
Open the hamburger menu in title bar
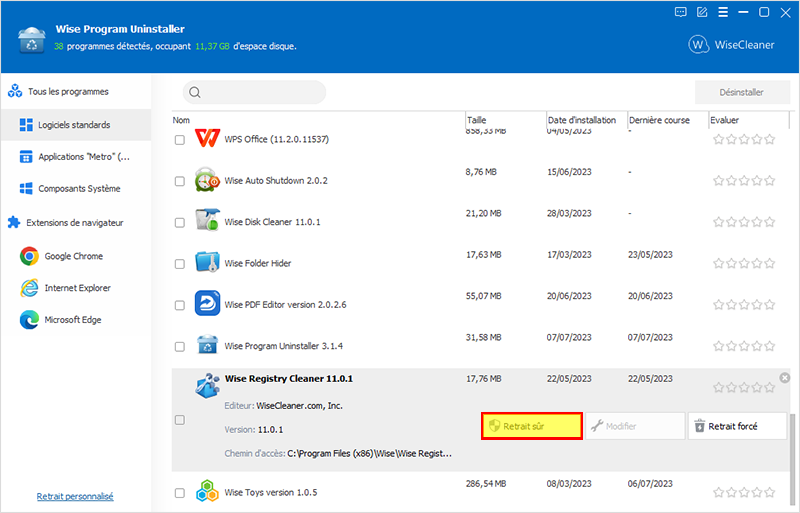pyautogui.click(x=723, y=12)
